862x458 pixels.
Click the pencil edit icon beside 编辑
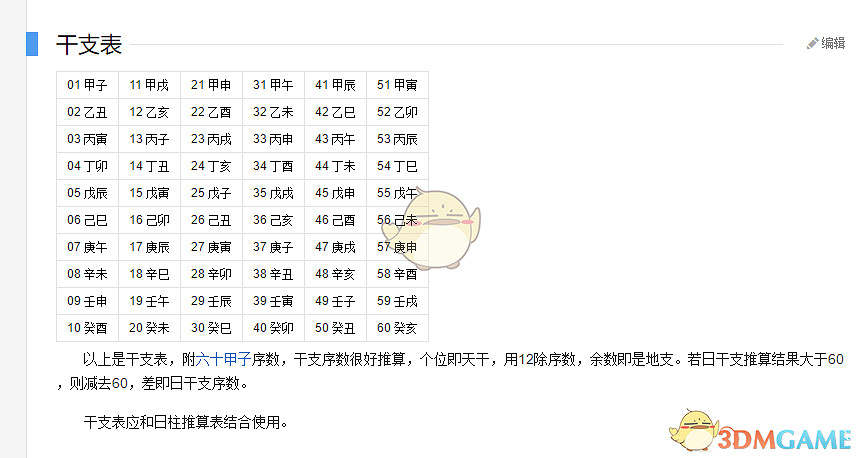click(x=813, y=43)
